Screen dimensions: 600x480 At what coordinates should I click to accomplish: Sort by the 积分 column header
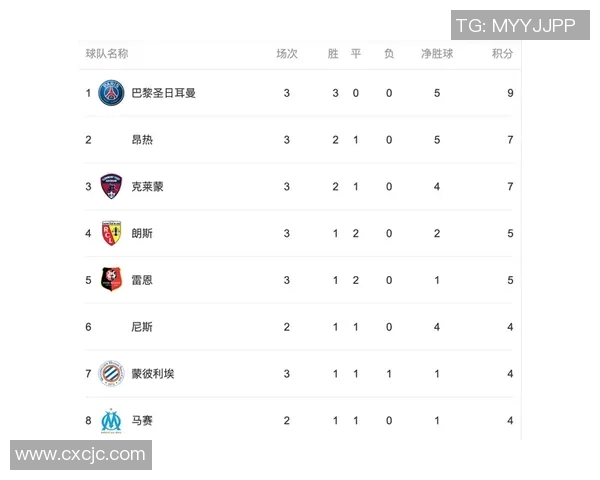502,54
